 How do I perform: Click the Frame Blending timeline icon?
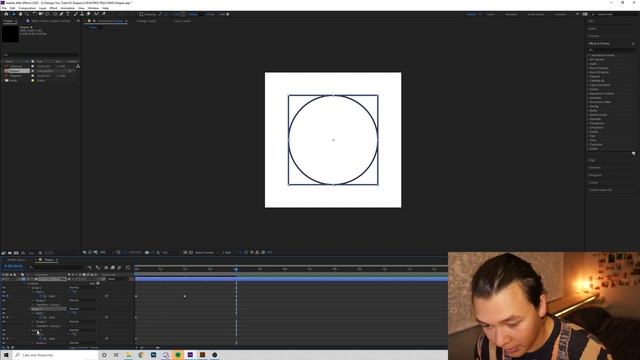[113, 267]
